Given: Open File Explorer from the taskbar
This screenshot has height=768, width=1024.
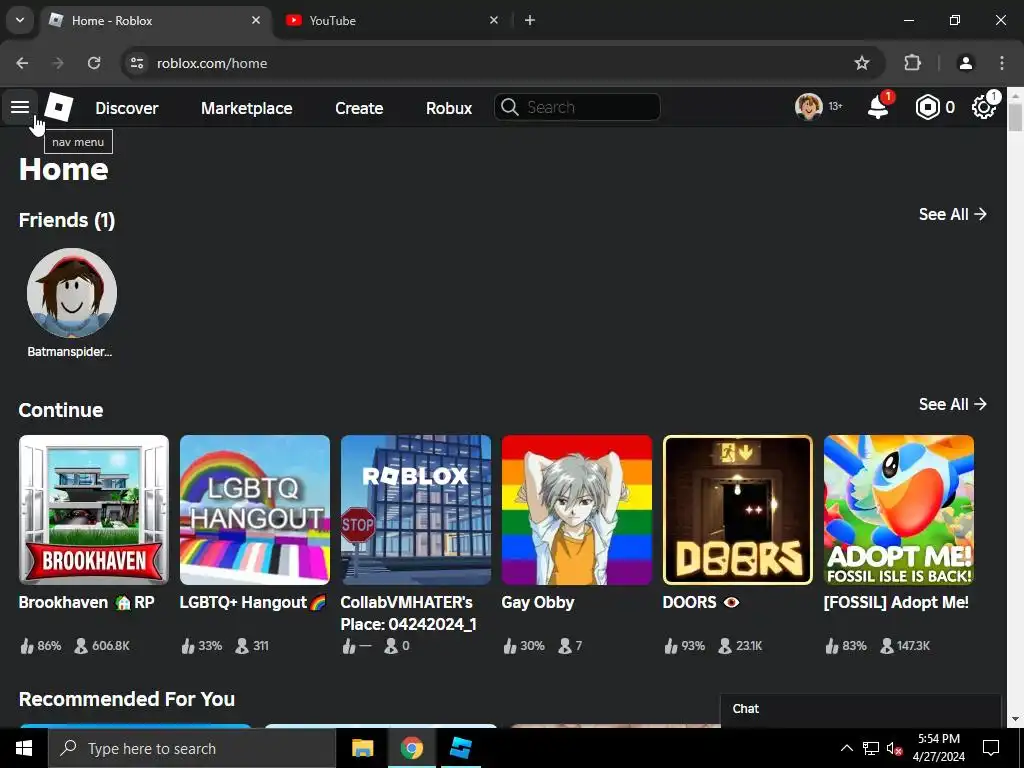Looking at the screenshot, I should pyautogui.click(x=362, y=748).
